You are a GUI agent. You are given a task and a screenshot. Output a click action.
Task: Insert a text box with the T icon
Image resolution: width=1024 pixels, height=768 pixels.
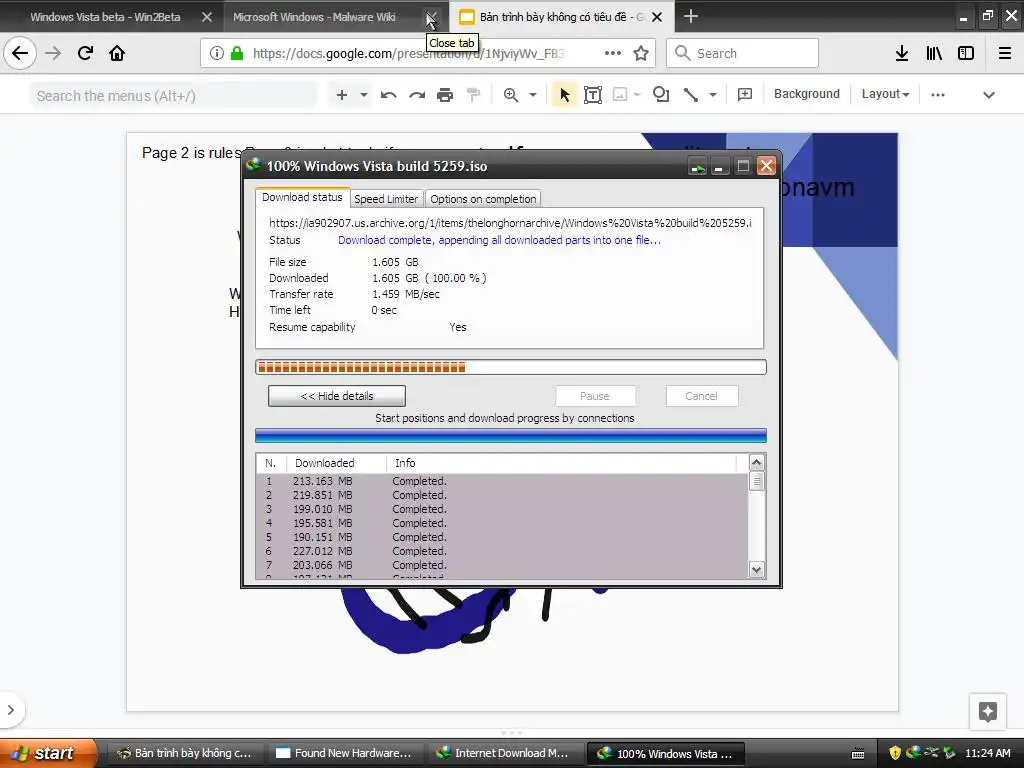(593, 95)
